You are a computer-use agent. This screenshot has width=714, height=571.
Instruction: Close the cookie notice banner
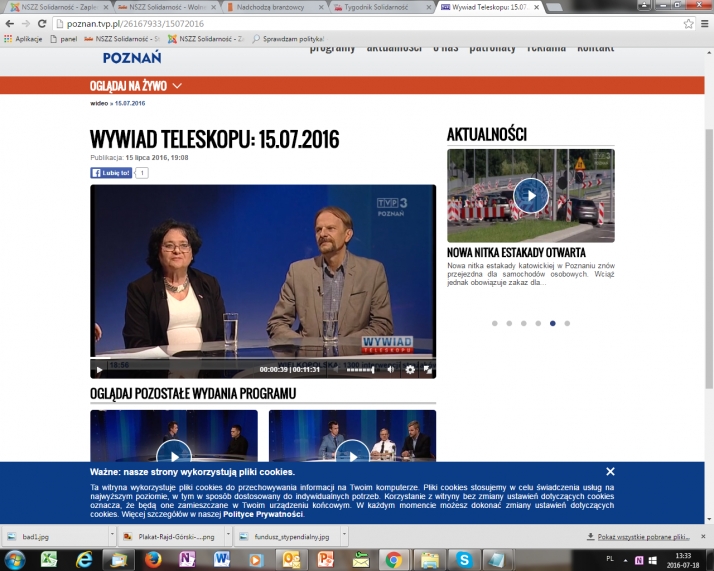610,471
